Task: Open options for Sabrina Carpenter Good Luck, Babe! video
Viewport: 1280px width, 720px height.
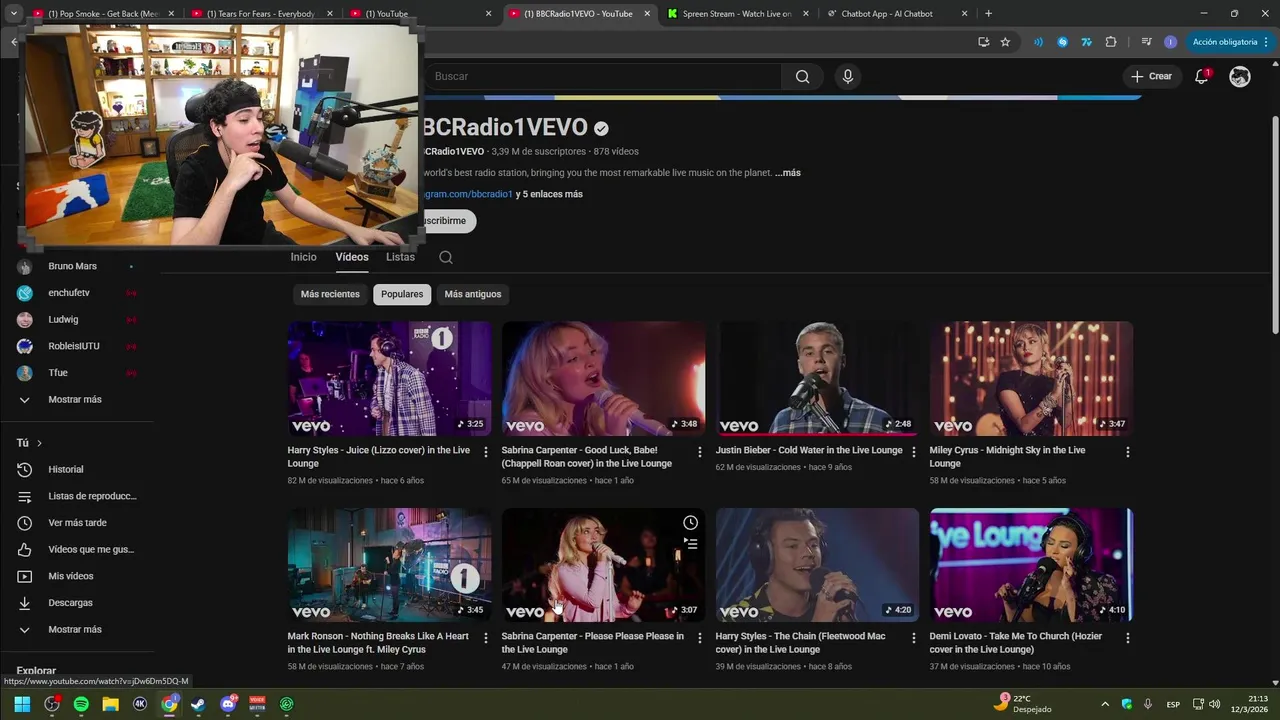Action: click(x=700, y=452)
